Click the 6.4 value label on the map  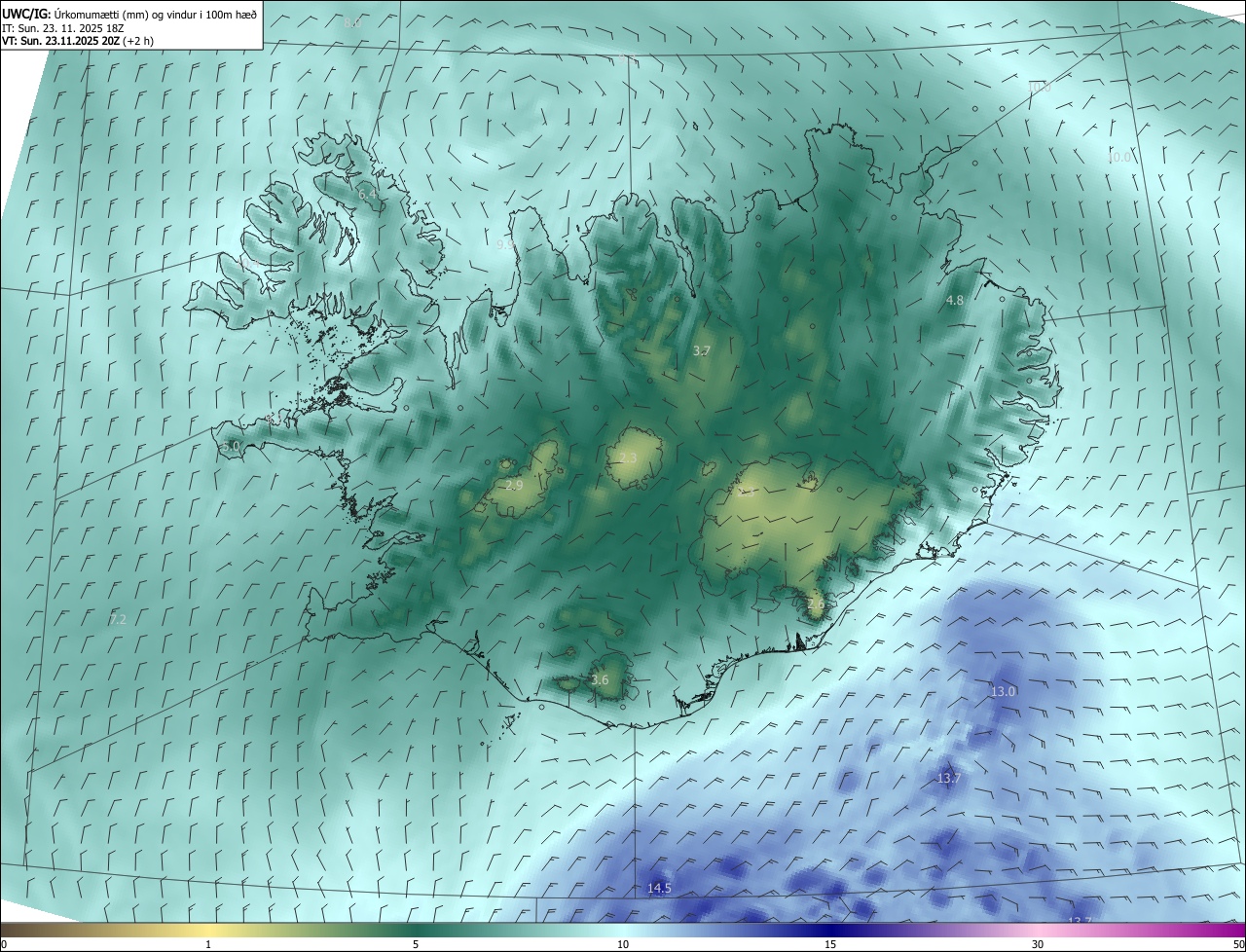(x=368, y=195)
